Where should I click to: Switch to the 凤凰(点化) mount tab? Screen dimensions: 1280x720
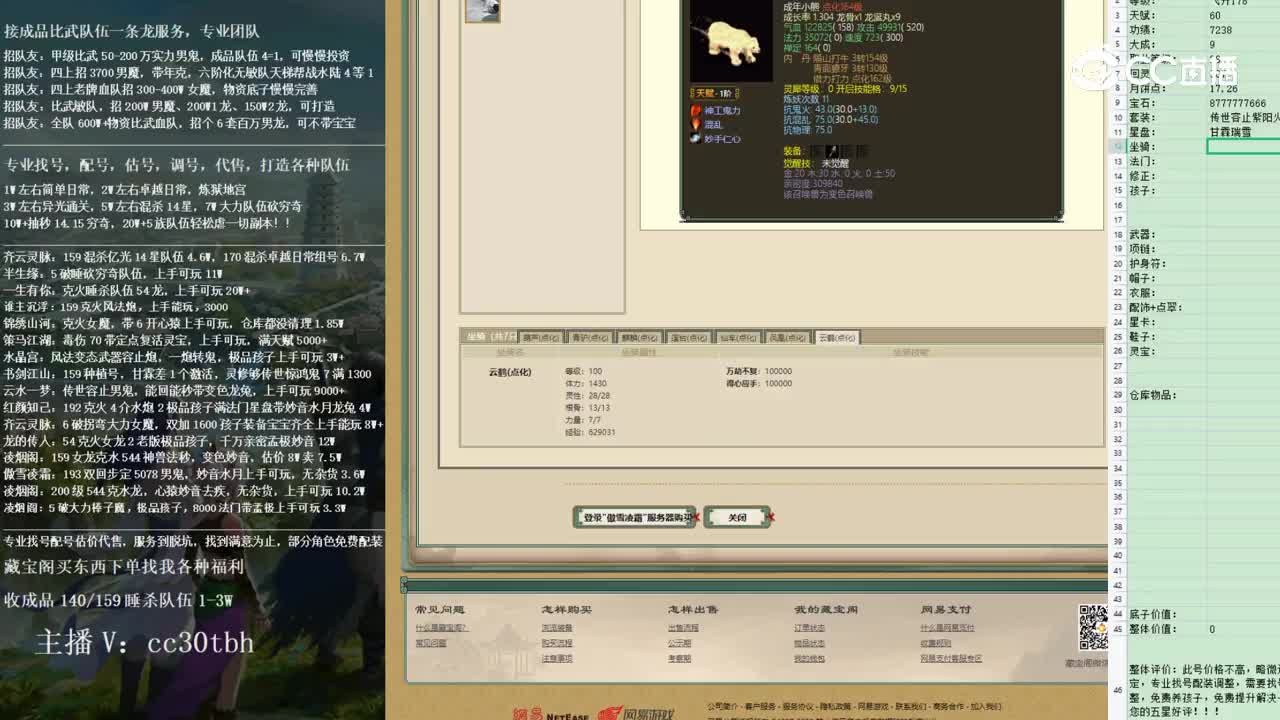coord(790,337)
